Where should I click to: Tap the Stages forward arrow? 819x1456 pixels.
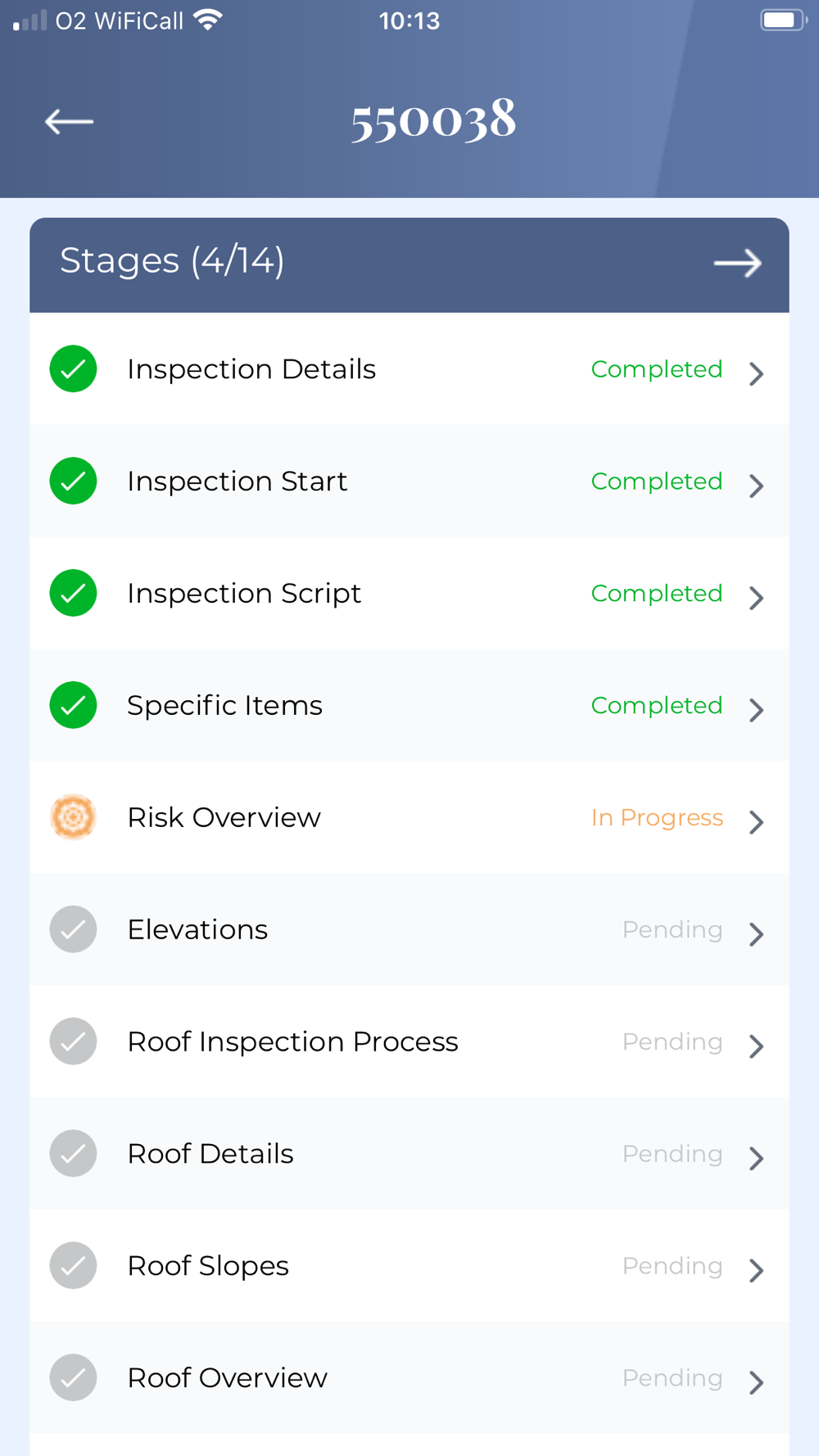pyautogui.click(x=737, y=263)
